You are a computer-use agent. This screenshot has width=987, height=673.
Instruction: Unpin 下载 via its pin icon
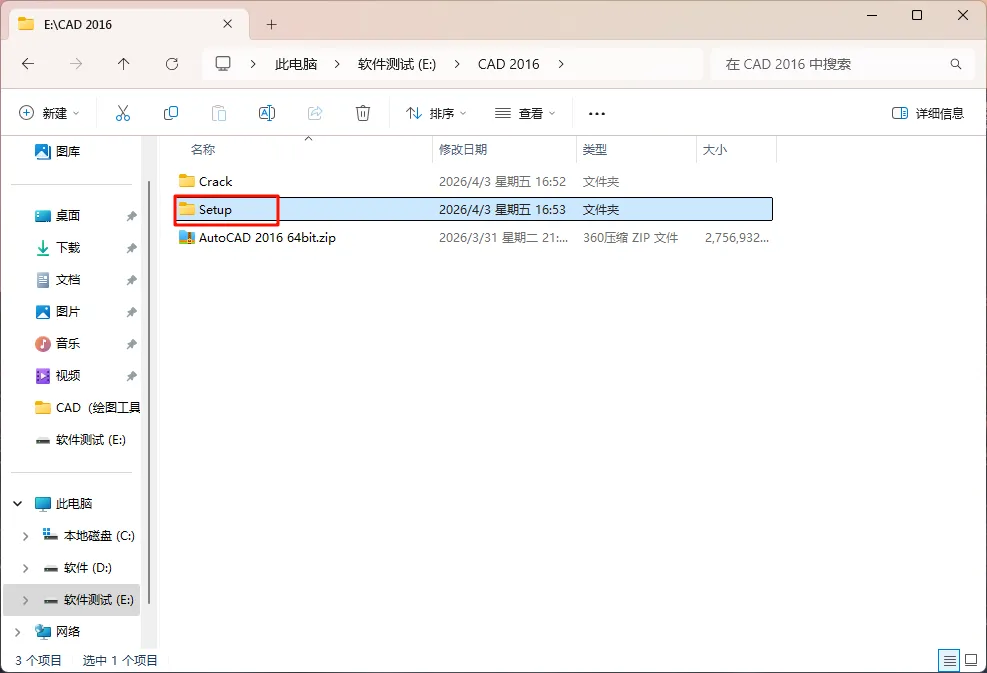[132, 248]
